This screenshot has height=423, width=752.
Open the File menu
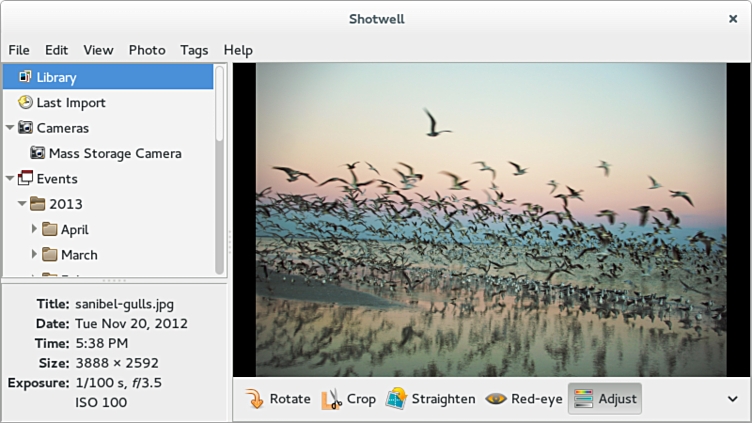(19, 50)
